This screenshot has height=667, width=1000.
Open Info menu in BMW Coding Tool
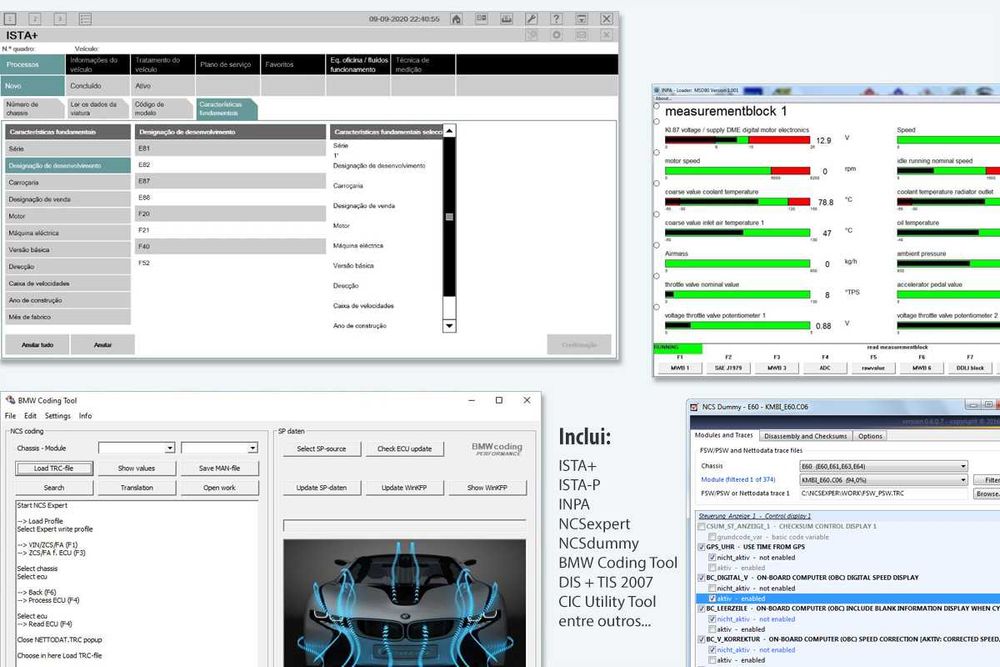point(85,416)
